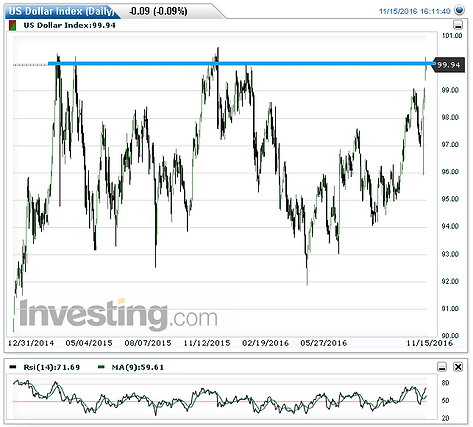Minimize the US Dollar Index chart panel

[x=458, y=25]
